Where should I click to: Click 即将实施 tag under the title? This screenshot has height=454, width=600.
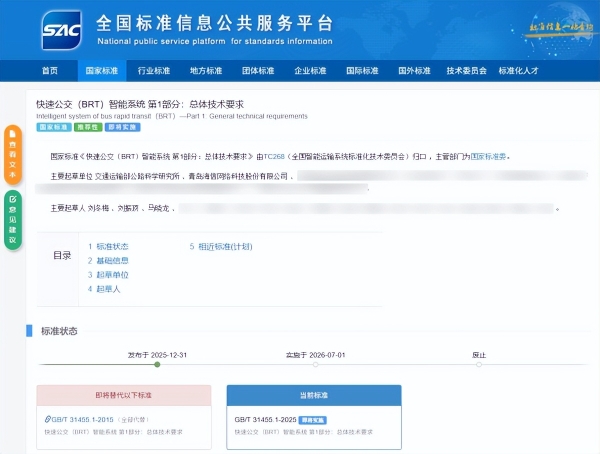click(122, 127)
